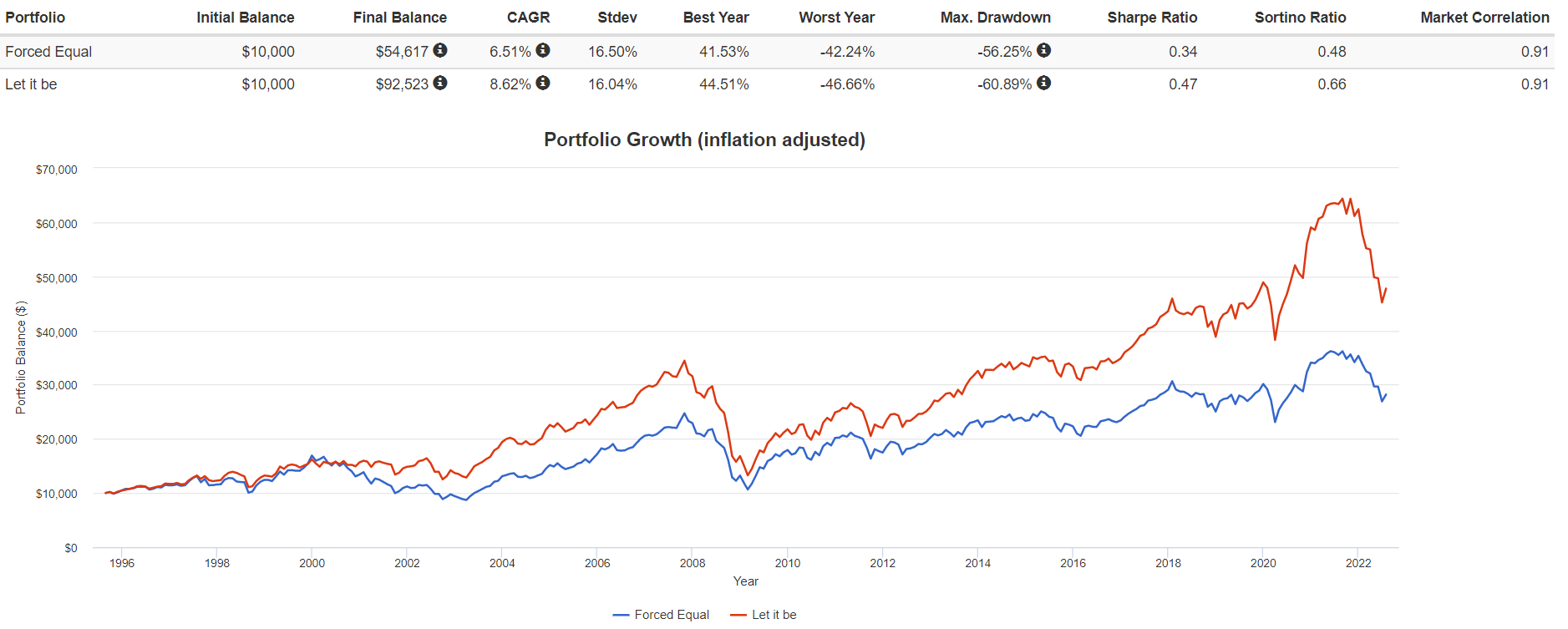Toggle Let it be series in chart legend
This screenshot has height=629, width=1568.
tap(774, 615)
